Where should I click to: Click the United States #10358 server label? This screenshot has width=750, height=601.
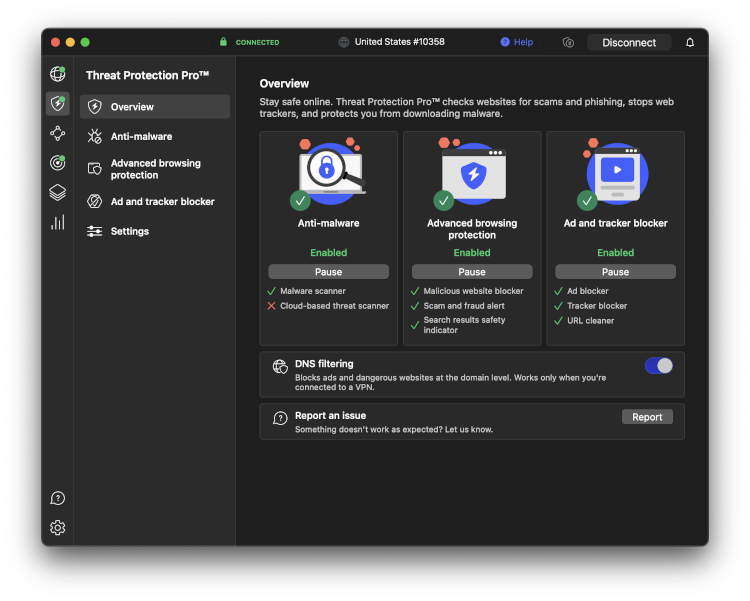click(399, 42)
